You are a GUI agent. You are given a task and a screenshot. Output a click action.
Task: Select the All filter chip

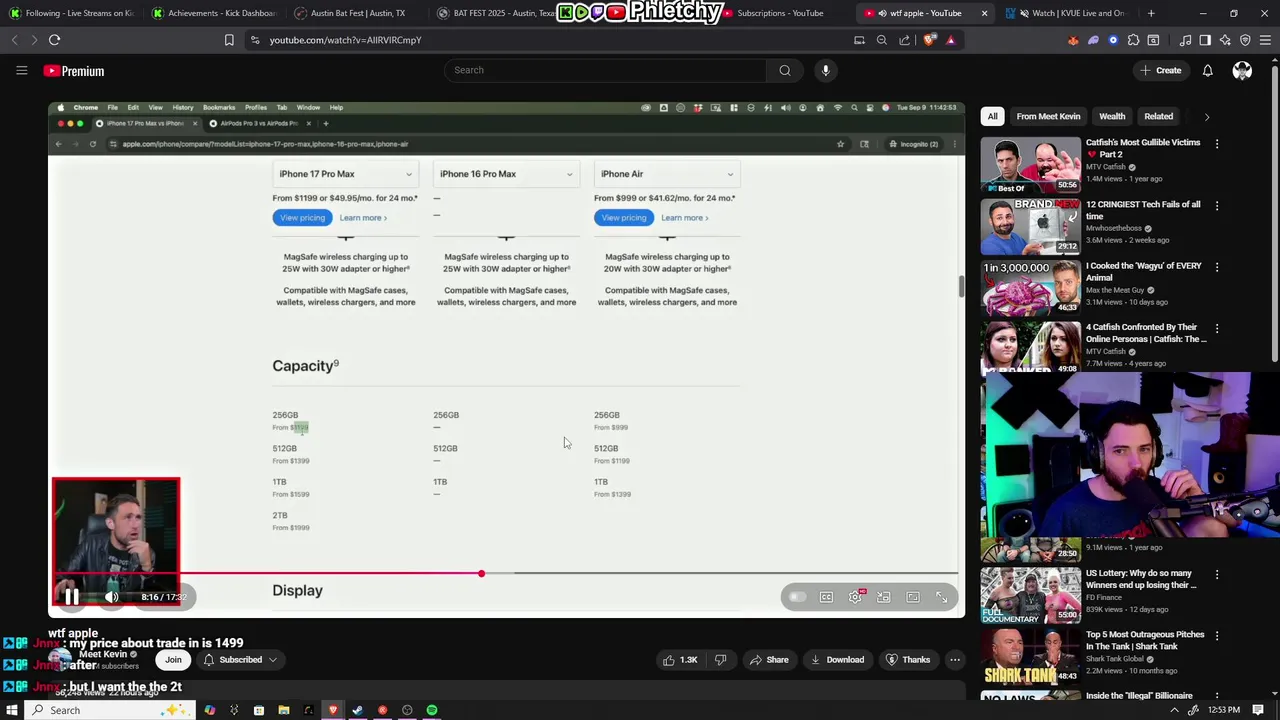coord(992,116)
